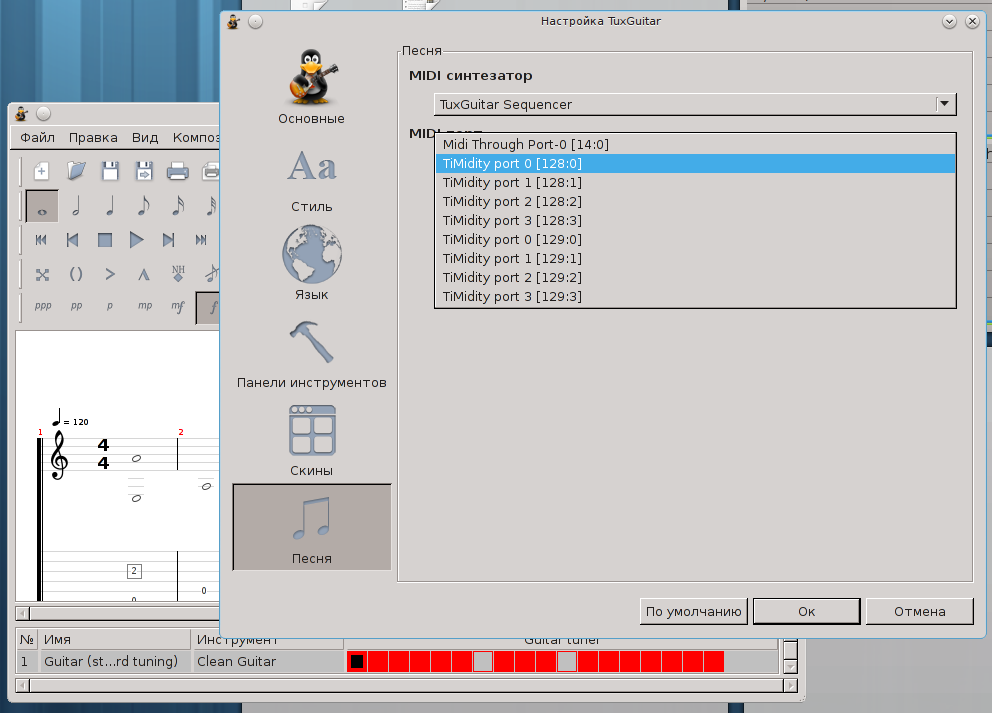This screenshot has height=713, width=992.
Task: Set dynamic to p
Action: click(110, 306)
